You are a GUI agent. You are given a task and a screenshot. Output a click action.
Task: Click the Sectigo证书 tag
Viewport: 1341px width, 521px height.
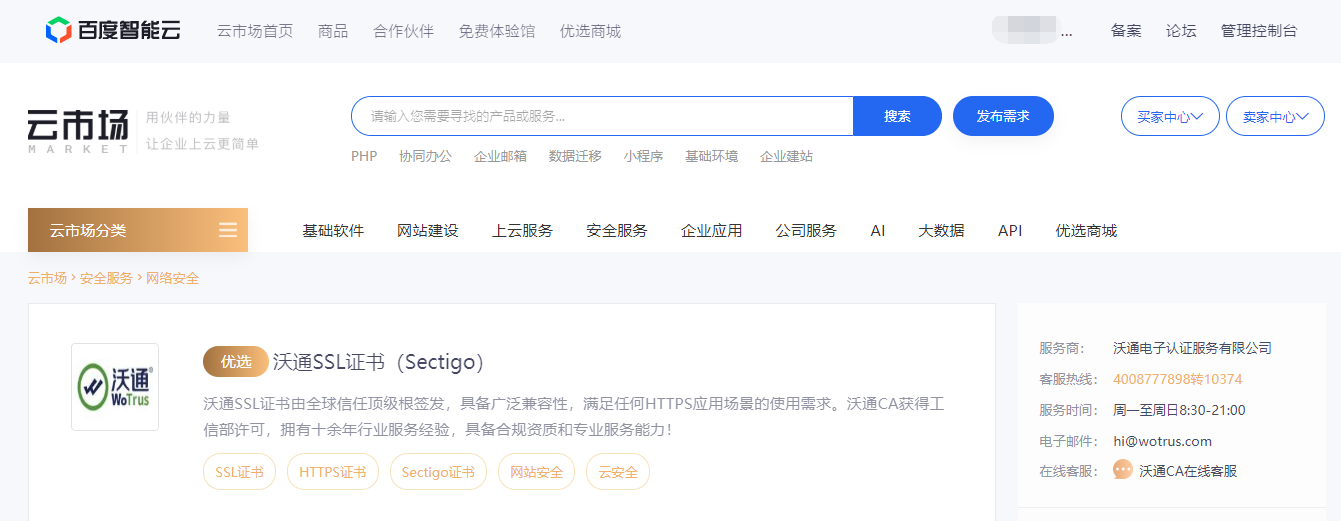pos(437,472)
